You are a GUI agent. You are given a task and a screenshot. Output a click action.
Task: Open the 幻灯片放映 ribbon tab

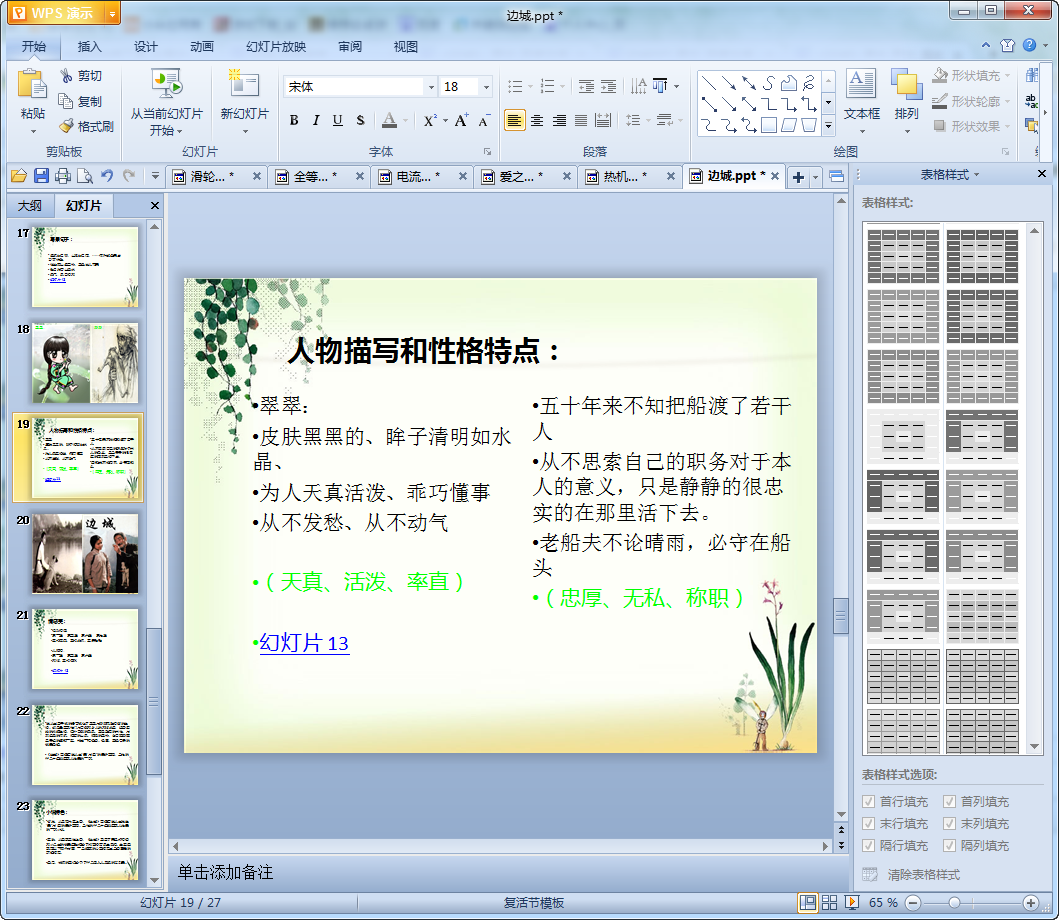click(x=276, y=47)
